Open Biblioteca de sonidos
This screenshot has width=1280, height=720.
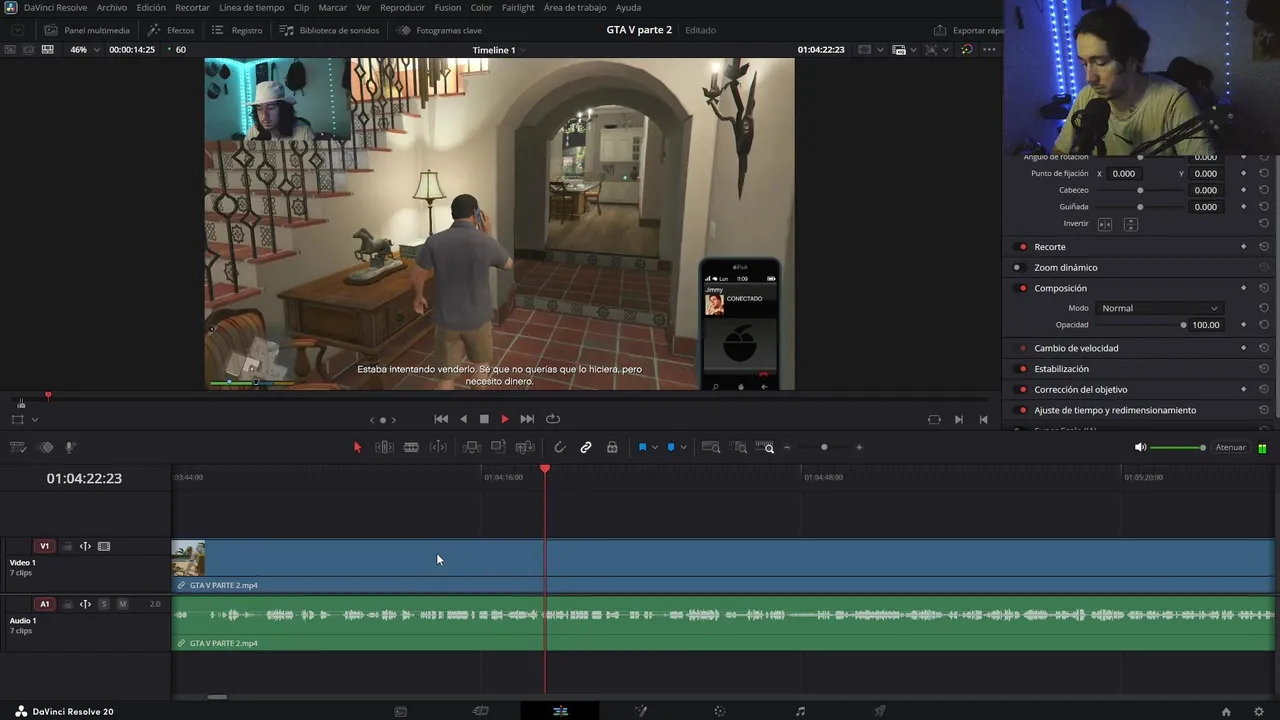pyautogui.click(x=330, y=30)
